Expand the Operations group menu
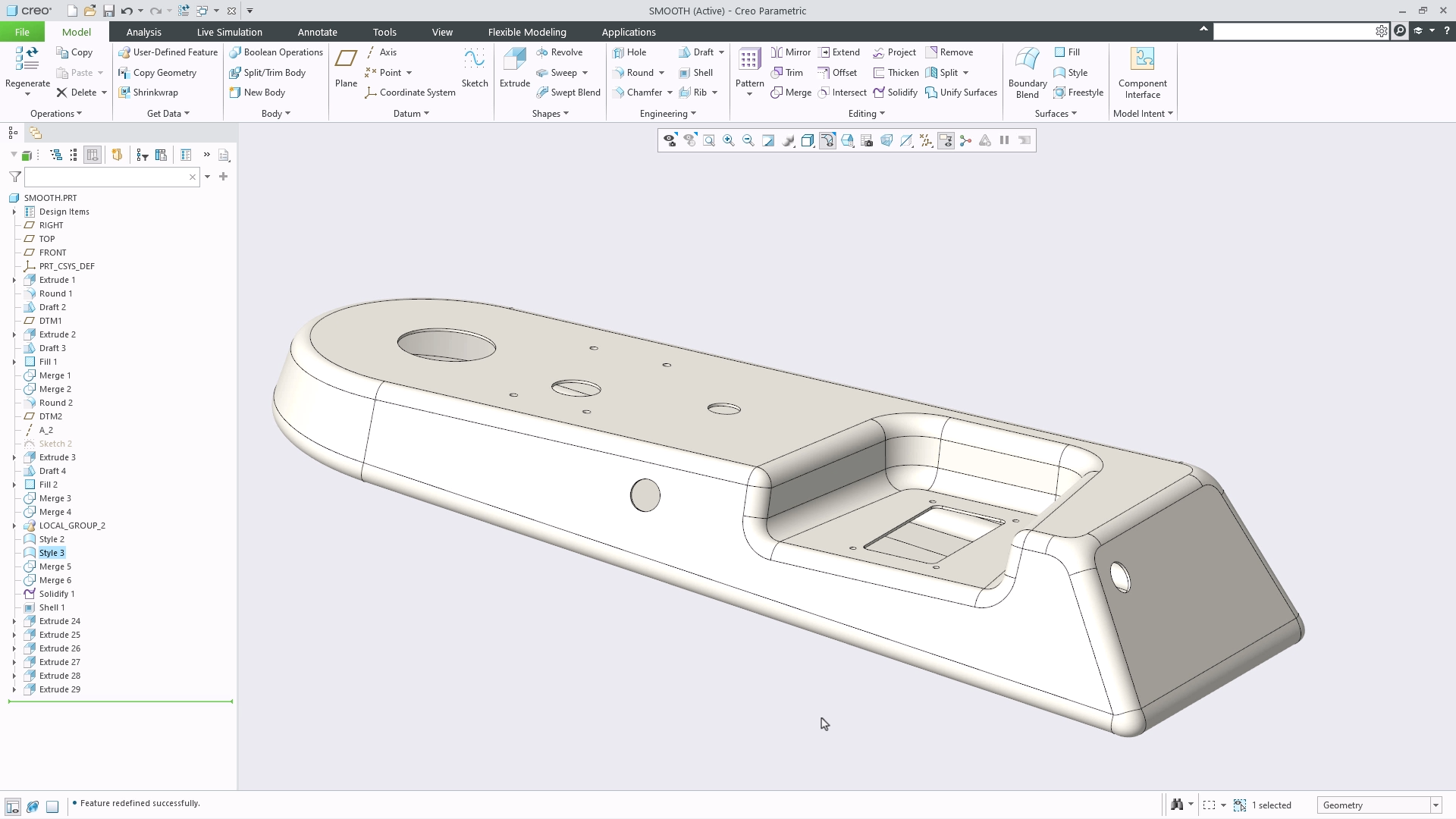The height and width of the screenshot is (819, 1456). 55,114
